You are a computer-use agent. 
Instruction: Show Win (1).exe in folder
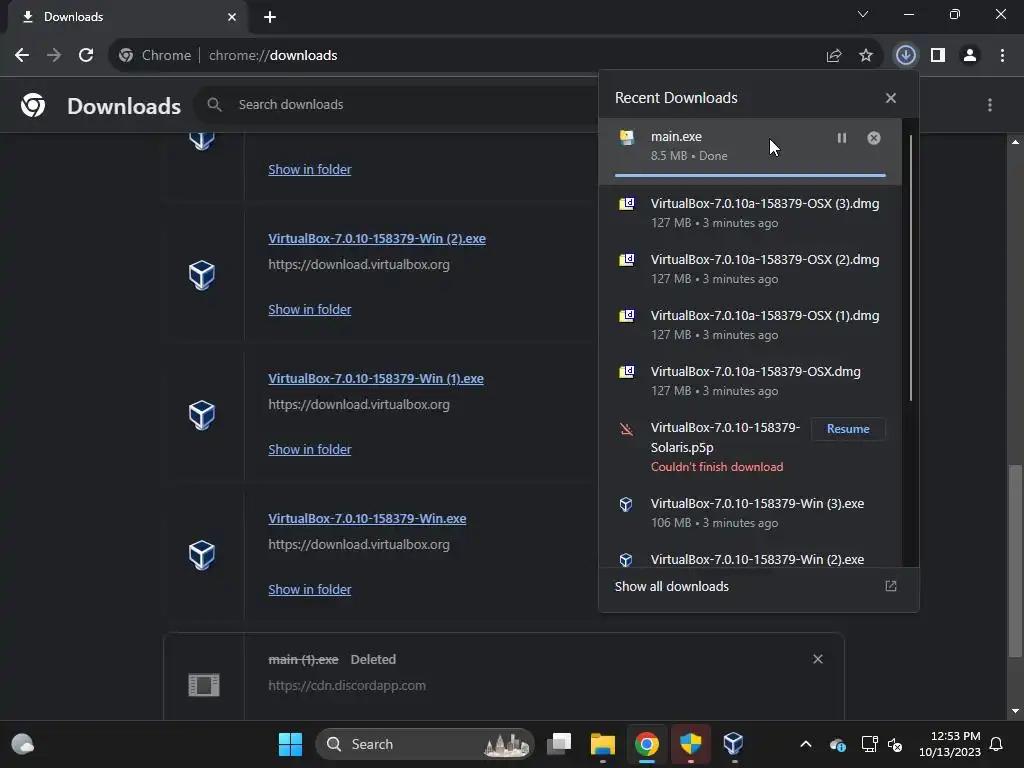point(310,449)
